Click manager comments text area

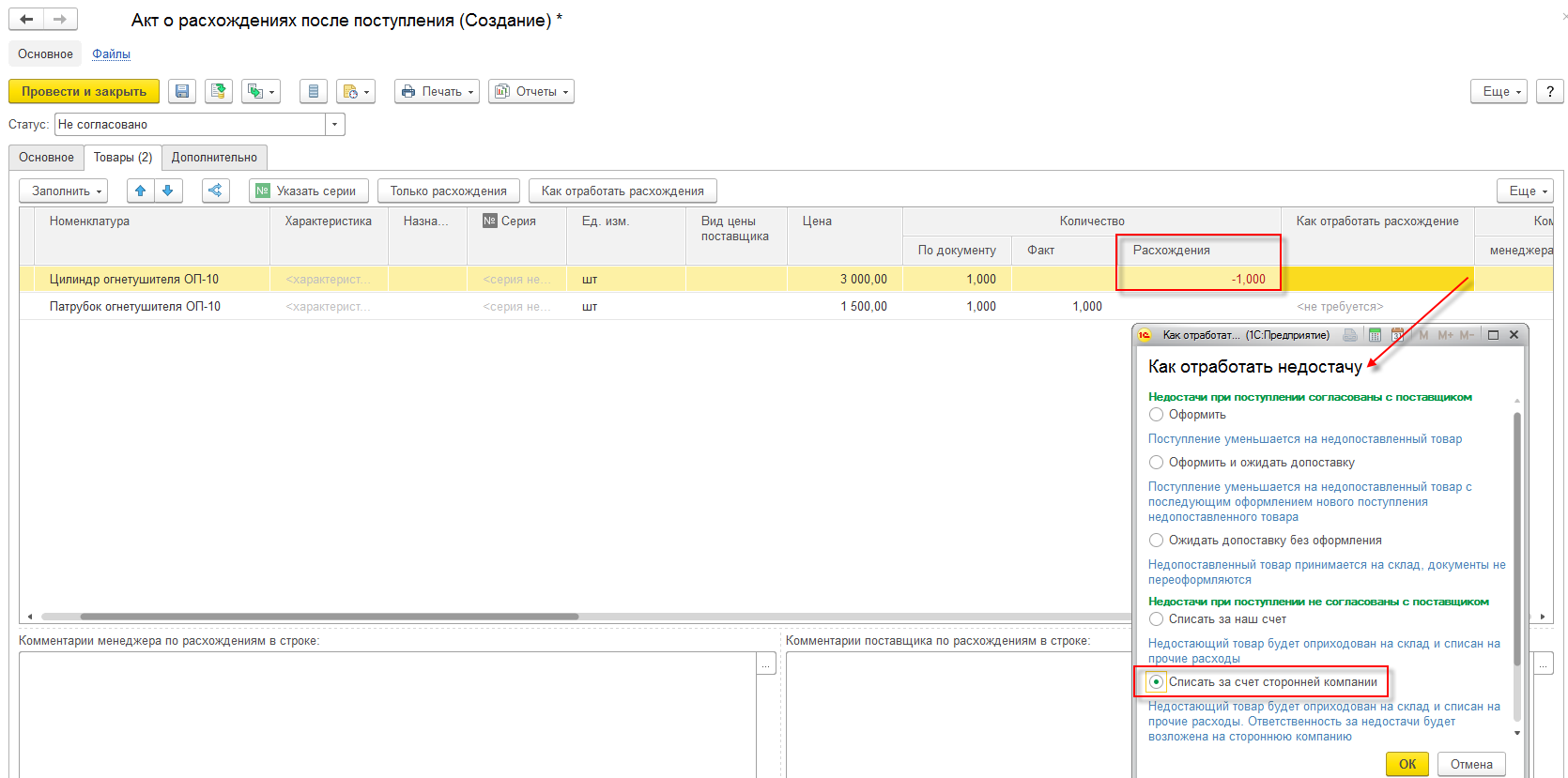point(388,714)
